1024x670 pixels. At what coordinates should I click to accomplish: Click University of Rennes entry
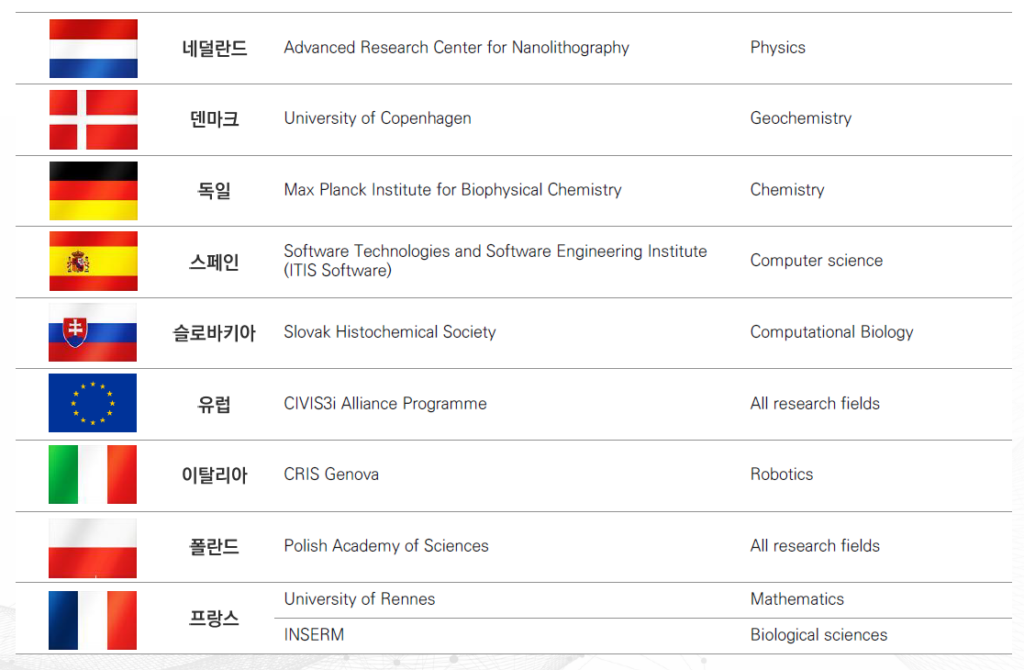(x=359, y=599)
